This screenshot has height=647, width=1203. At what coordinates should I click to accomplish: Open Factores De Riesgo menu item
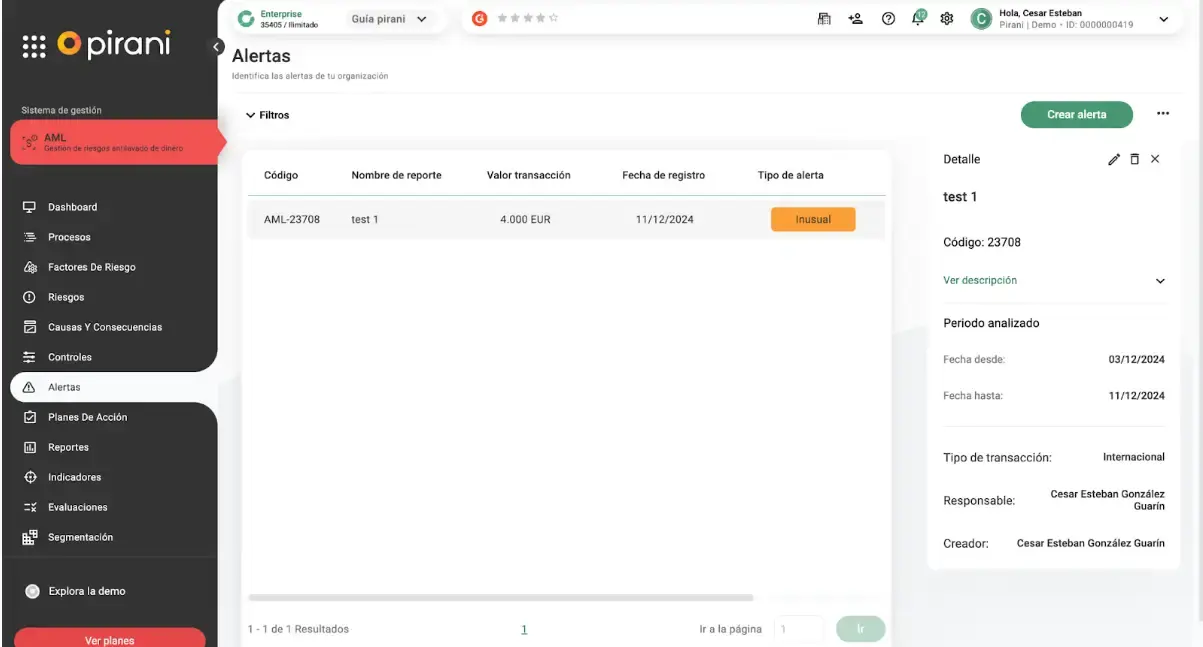pos(91,267)
